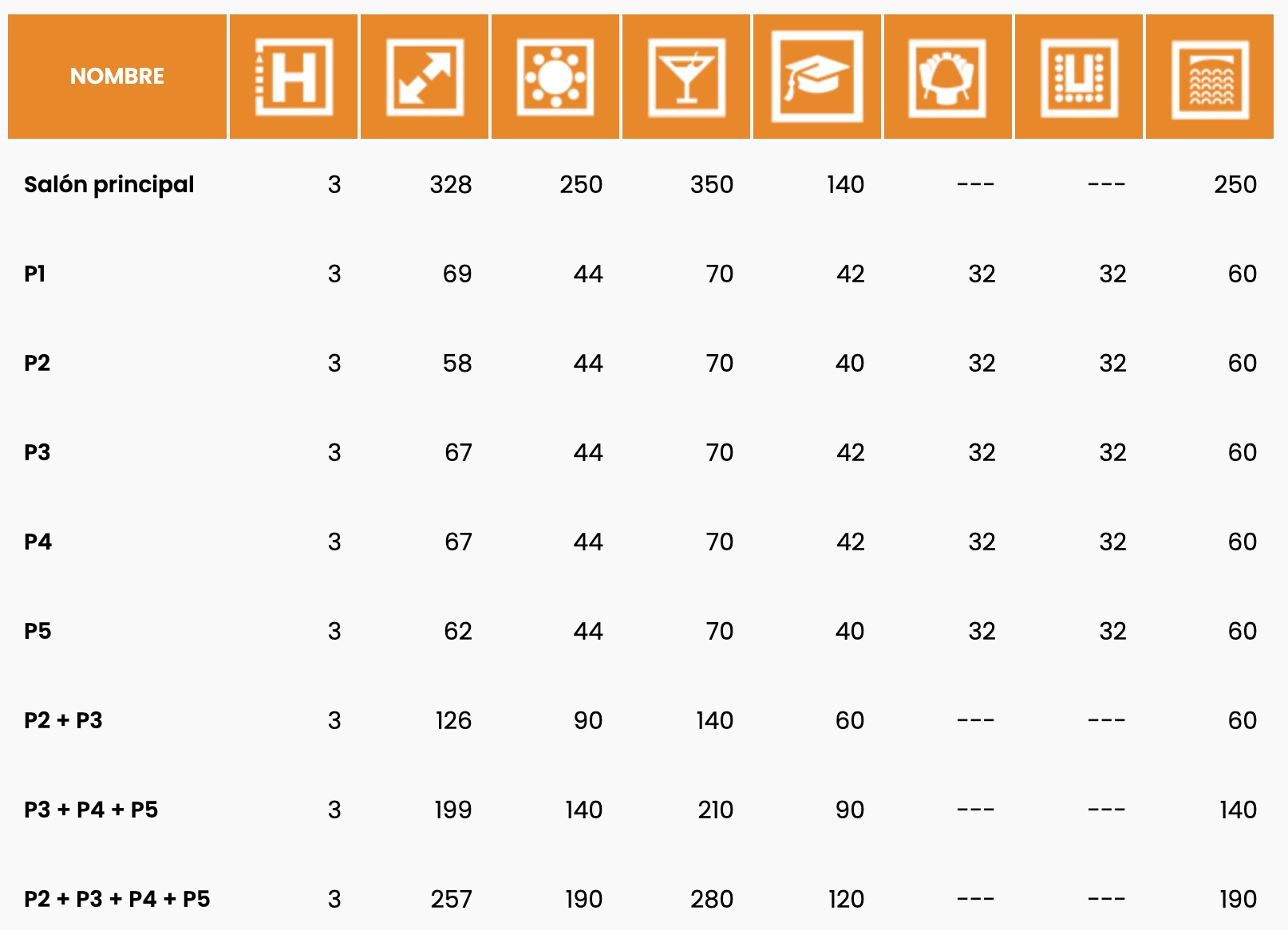Screen dimensions: 1288x930
Task: Select the P3 + P4 + P5 row
Action: [x=91, y=810]
